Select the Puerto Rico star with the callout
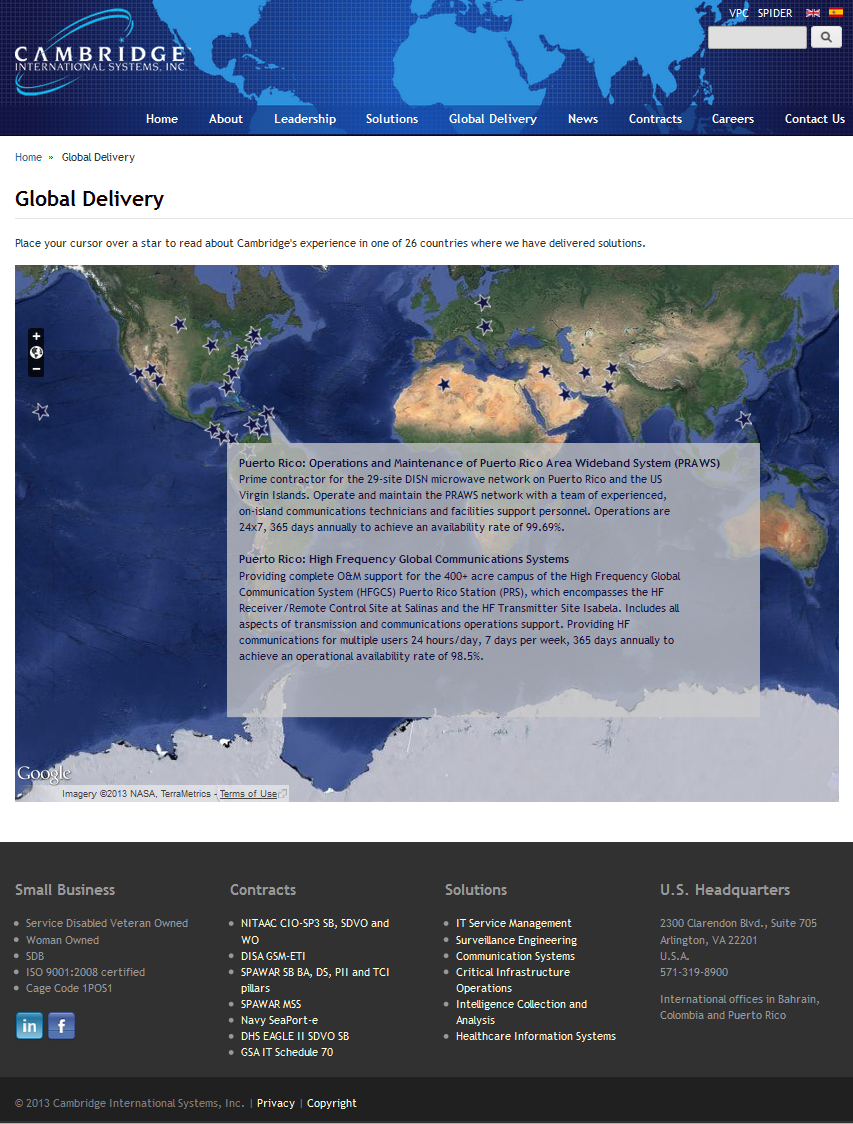 pyautogui.click(x=267, y=413)
